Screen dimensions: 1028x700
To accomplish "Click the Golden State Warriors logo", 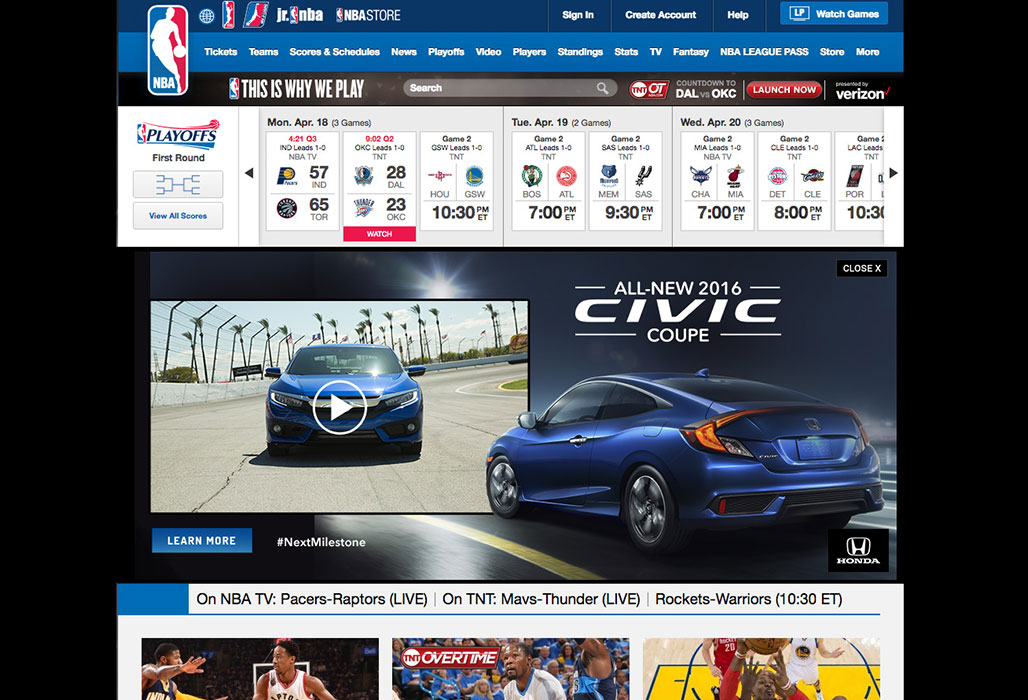I will point(474,176).
